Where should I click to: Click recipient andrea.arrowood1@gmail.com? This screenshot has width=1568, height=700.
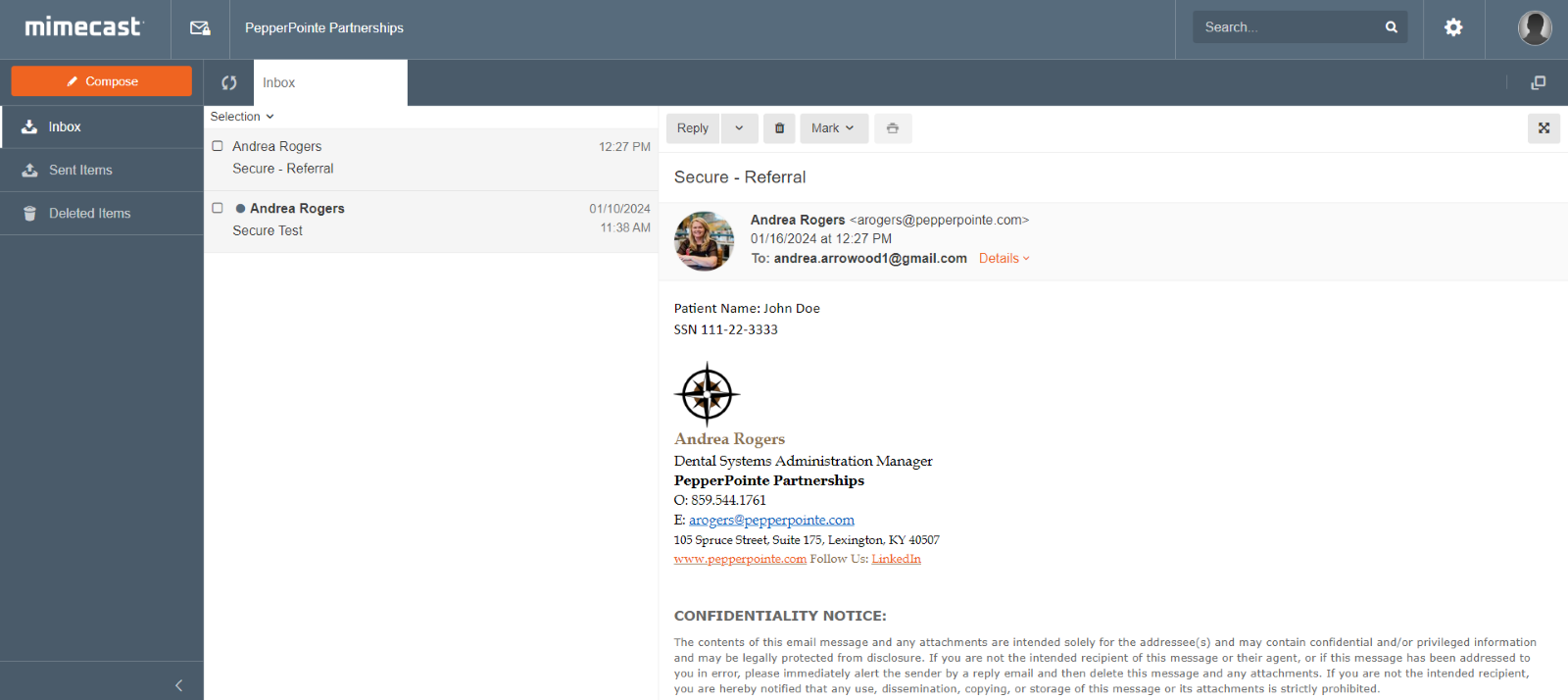(x=870, y=259)
